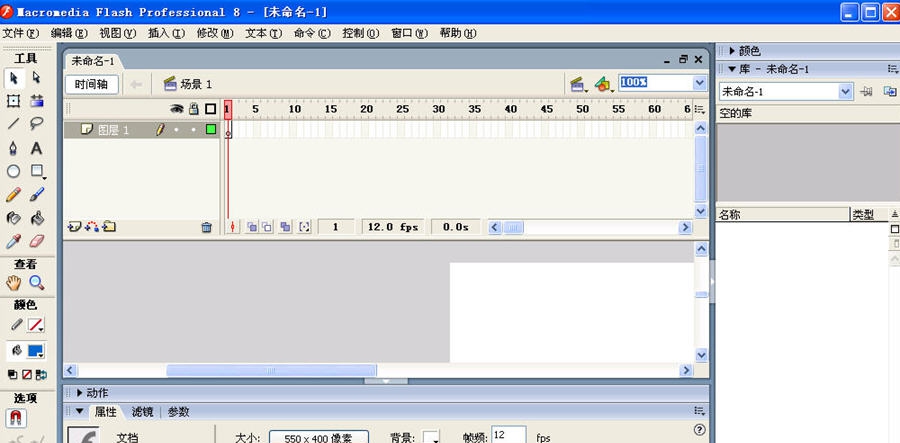Open timeline options menu icon

coord(699,109)
